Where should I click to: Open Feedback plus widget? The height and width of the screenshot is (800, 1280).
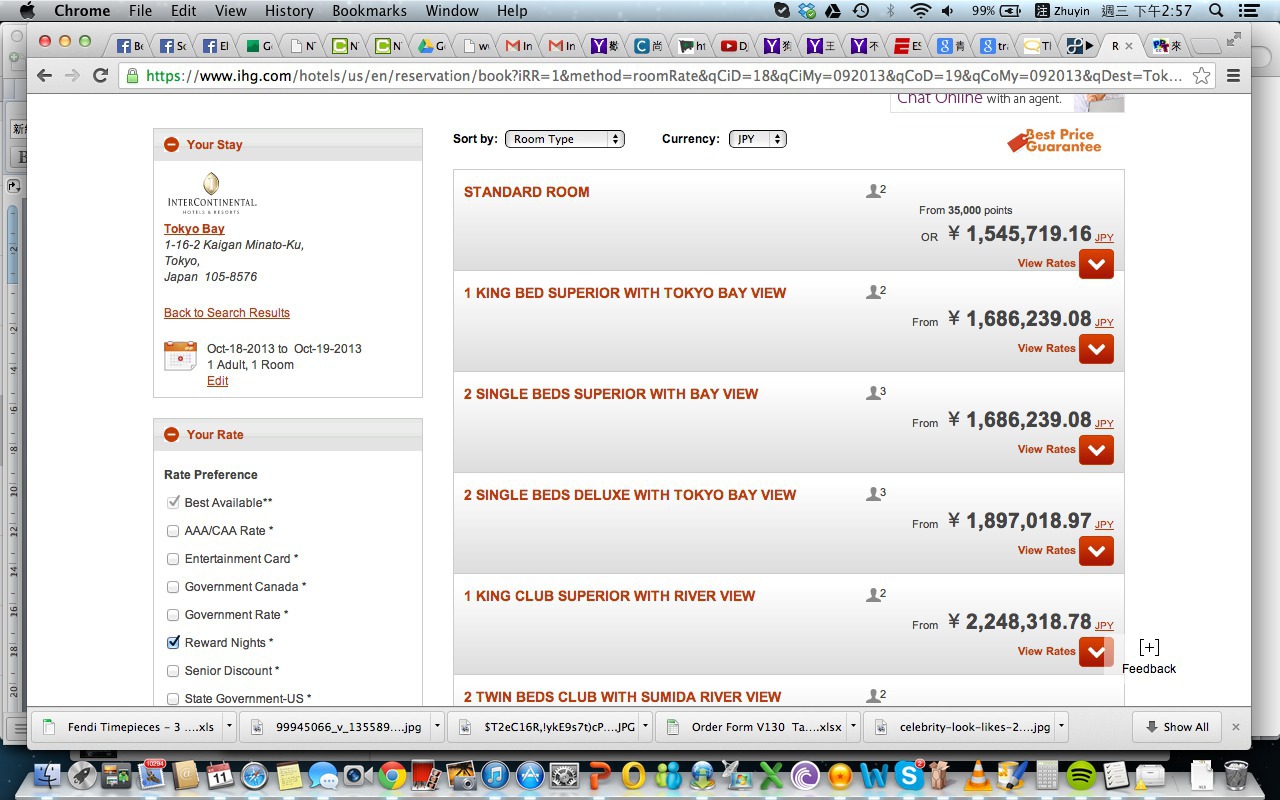(x=1149, y=657)
